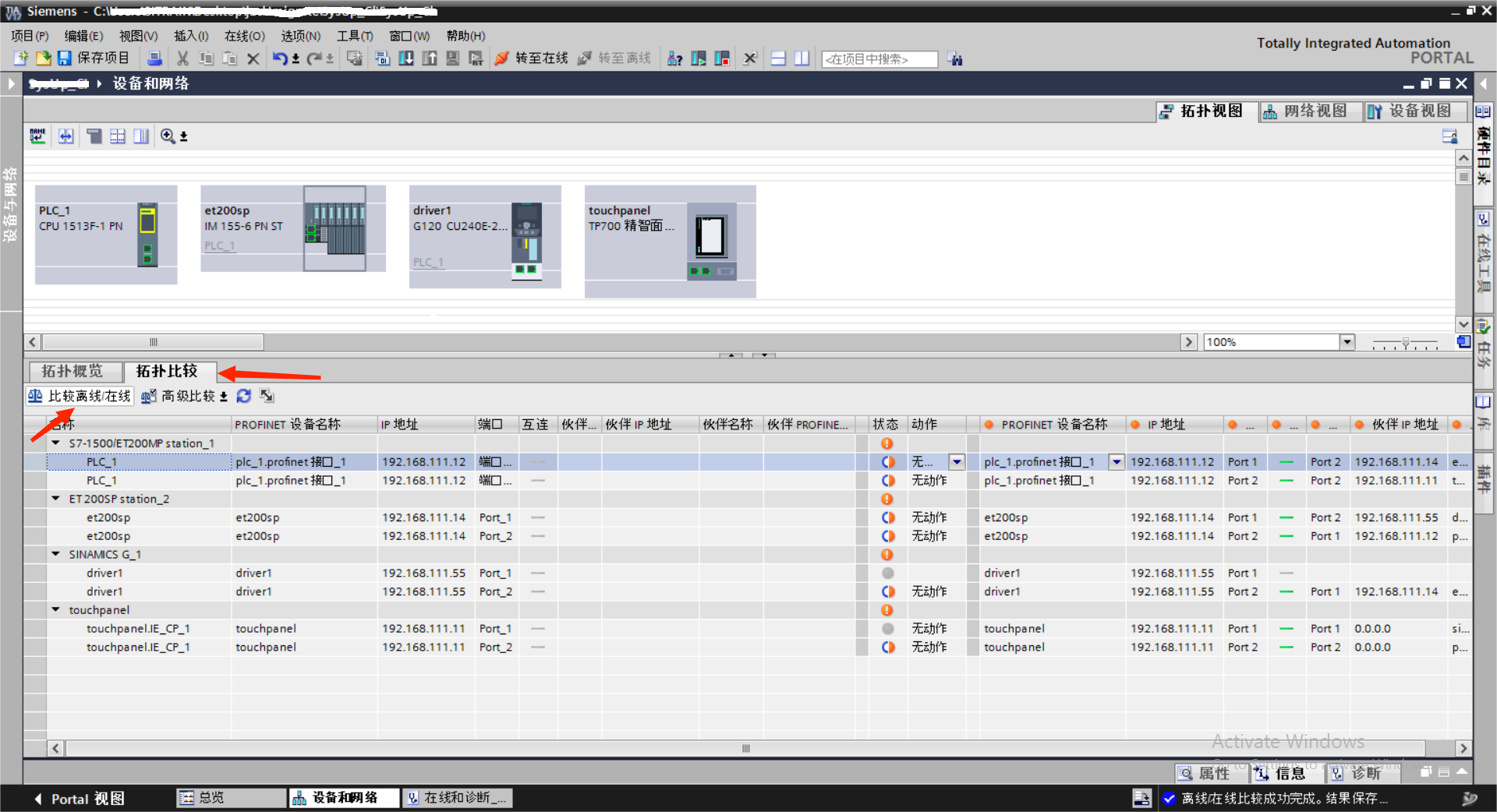Viewport: 1497px width, 812px height.
Task: Click the split editor horizontally icon
Action: click(x=778, y=58)
